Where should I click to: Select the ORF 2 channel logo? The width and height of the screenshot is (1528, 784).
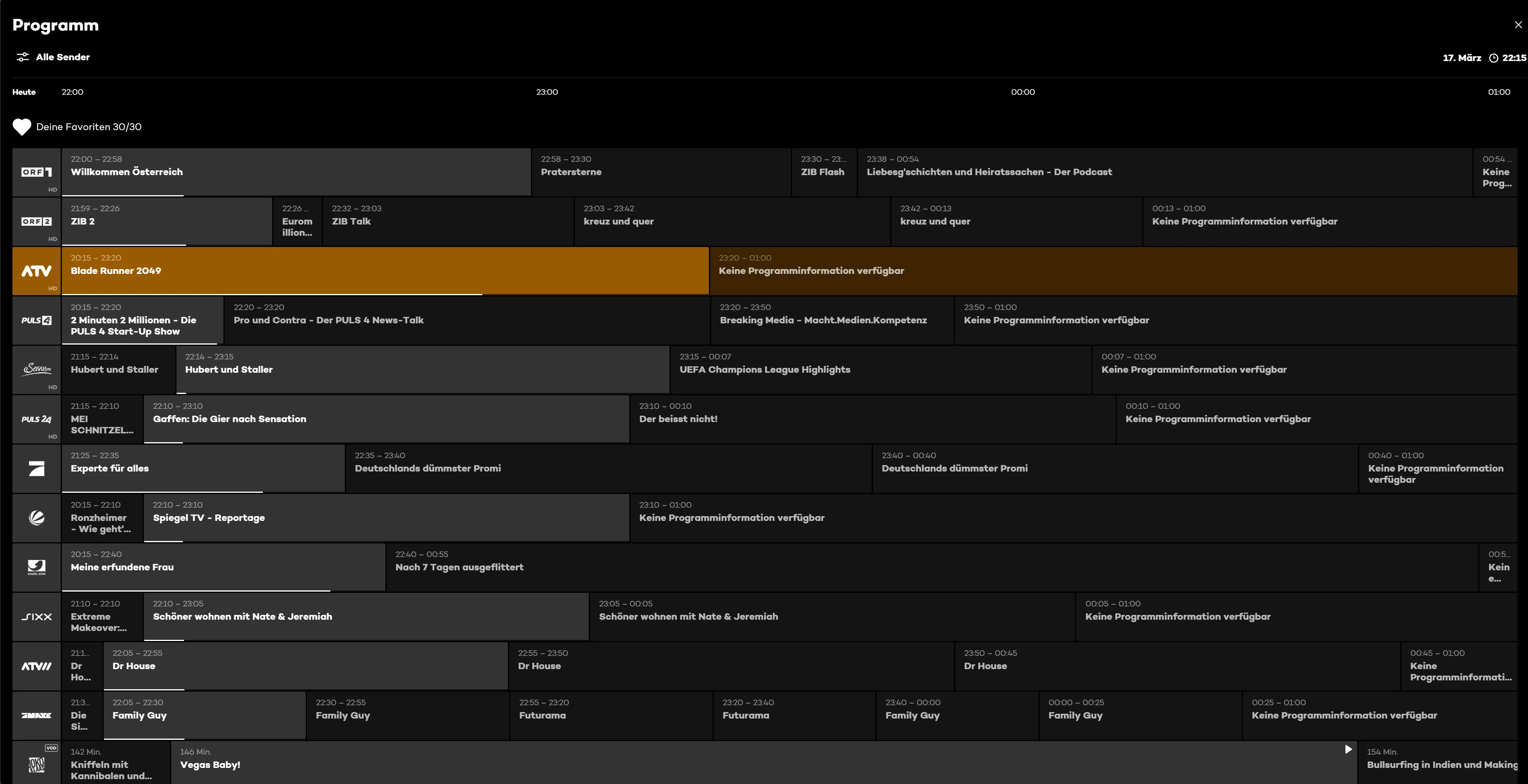coord(36,222)
